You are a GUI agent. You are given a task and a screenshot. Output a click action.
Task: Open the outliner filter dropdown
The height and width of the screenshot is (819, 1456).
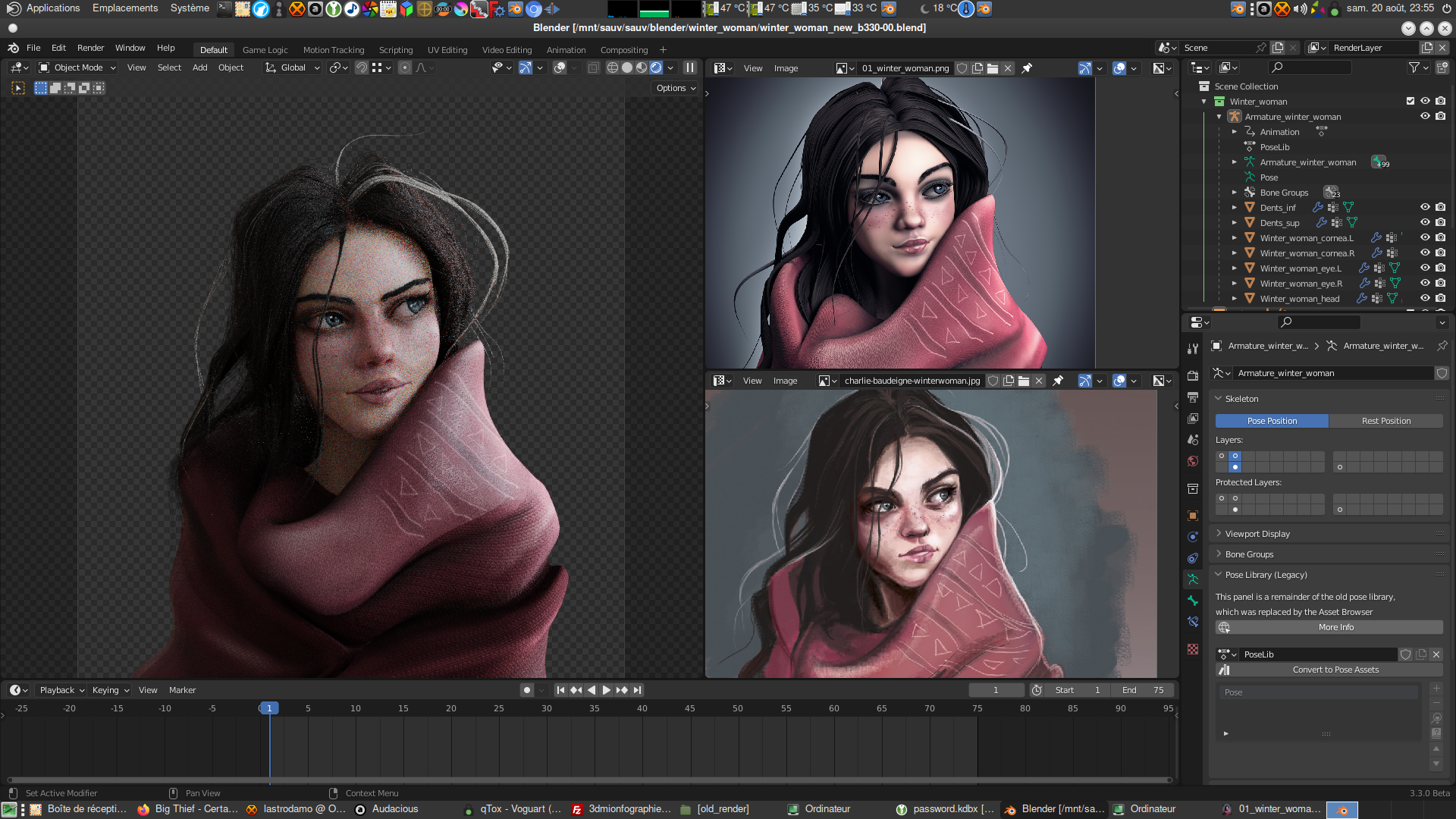1418,67
